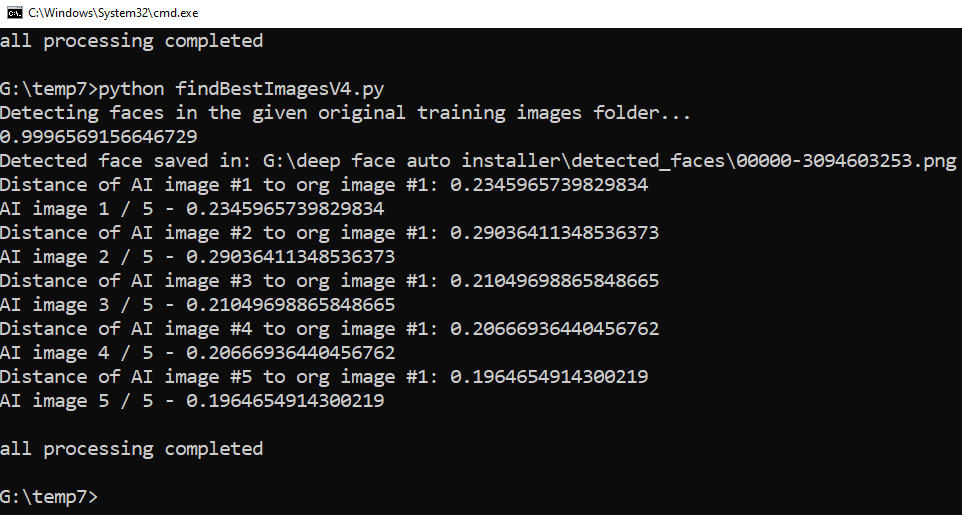
Task: Click the "AI image 1 / 5" line
Action: pyautogui.click(x=192, y=209)
